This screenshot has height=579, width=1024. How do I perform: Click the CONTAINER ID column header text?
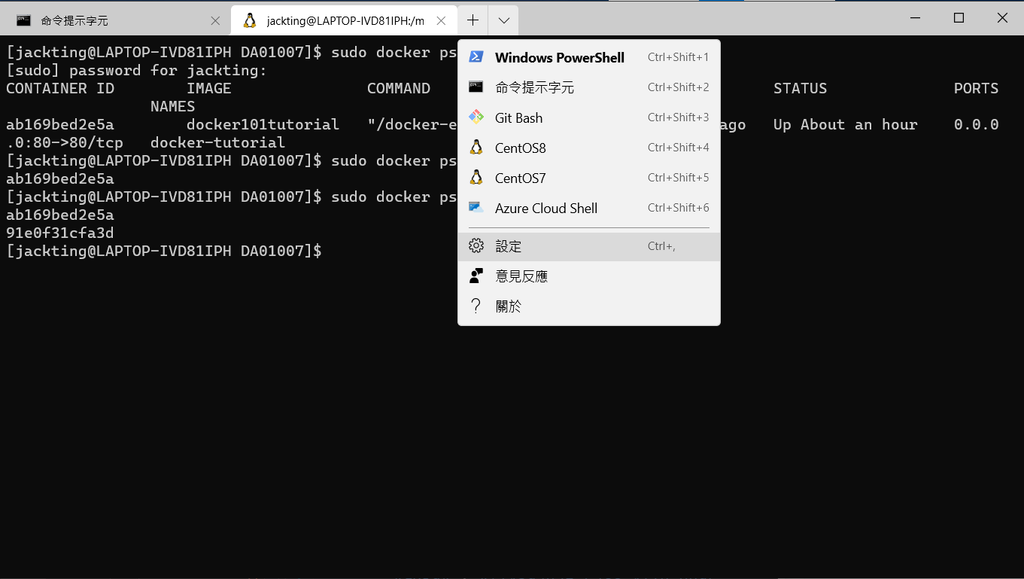click(x=60, y=88)
